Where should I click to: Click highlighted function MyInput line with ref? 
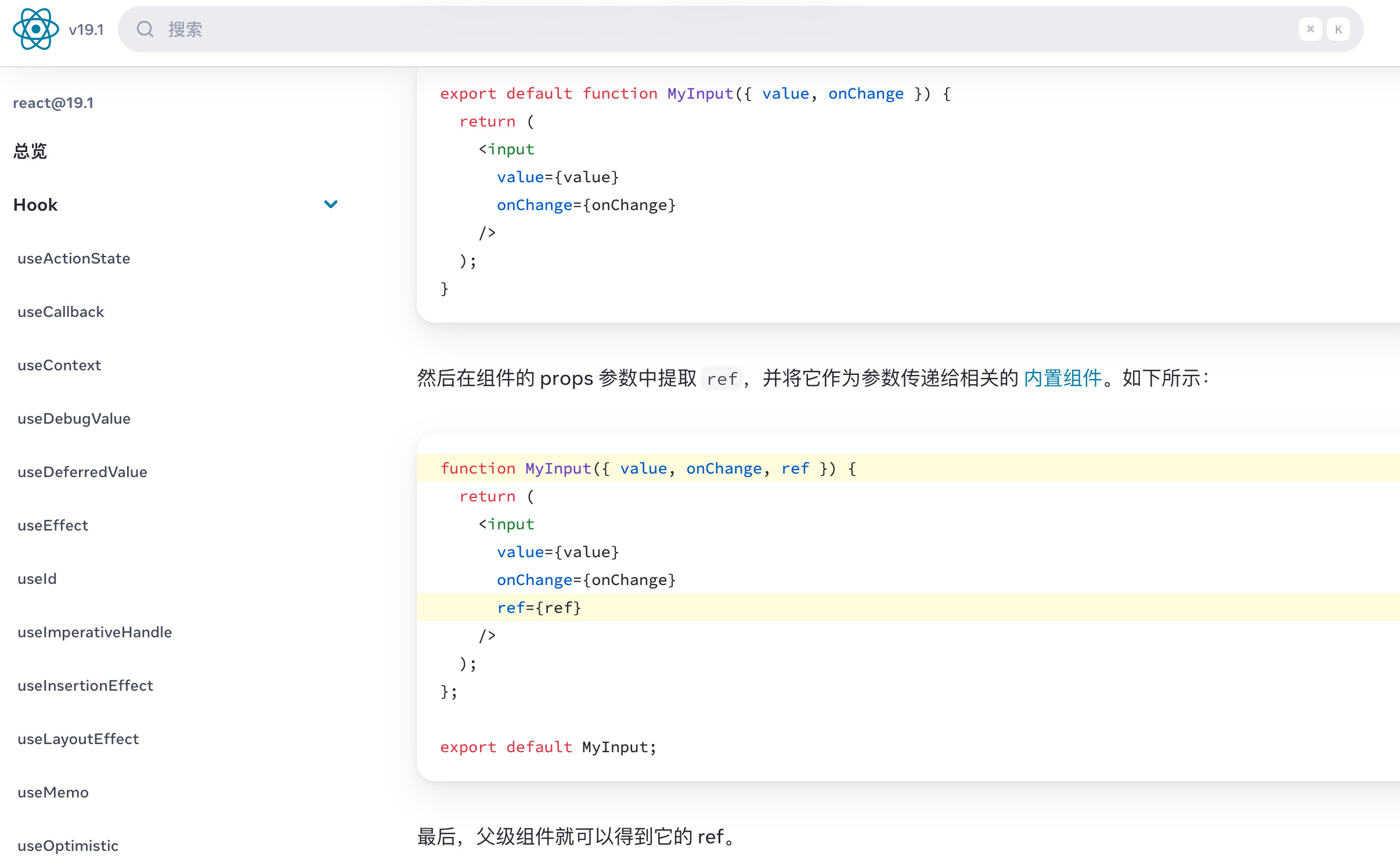(x=908, y=468)
